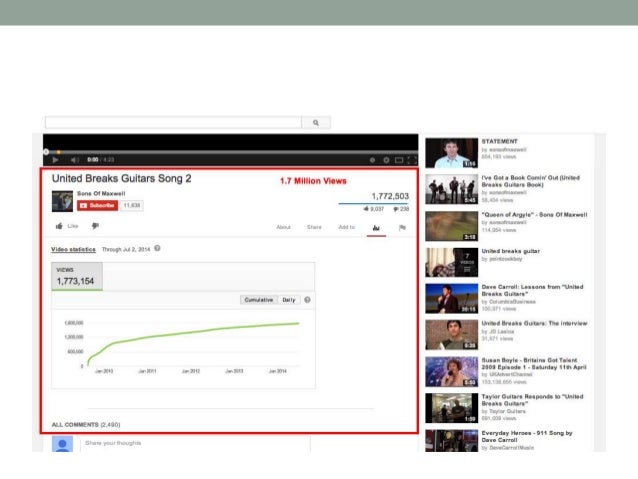This screenshot has width=638, height=479.
Task: Enter fullscreen player mode
Action: pos(412,160)
